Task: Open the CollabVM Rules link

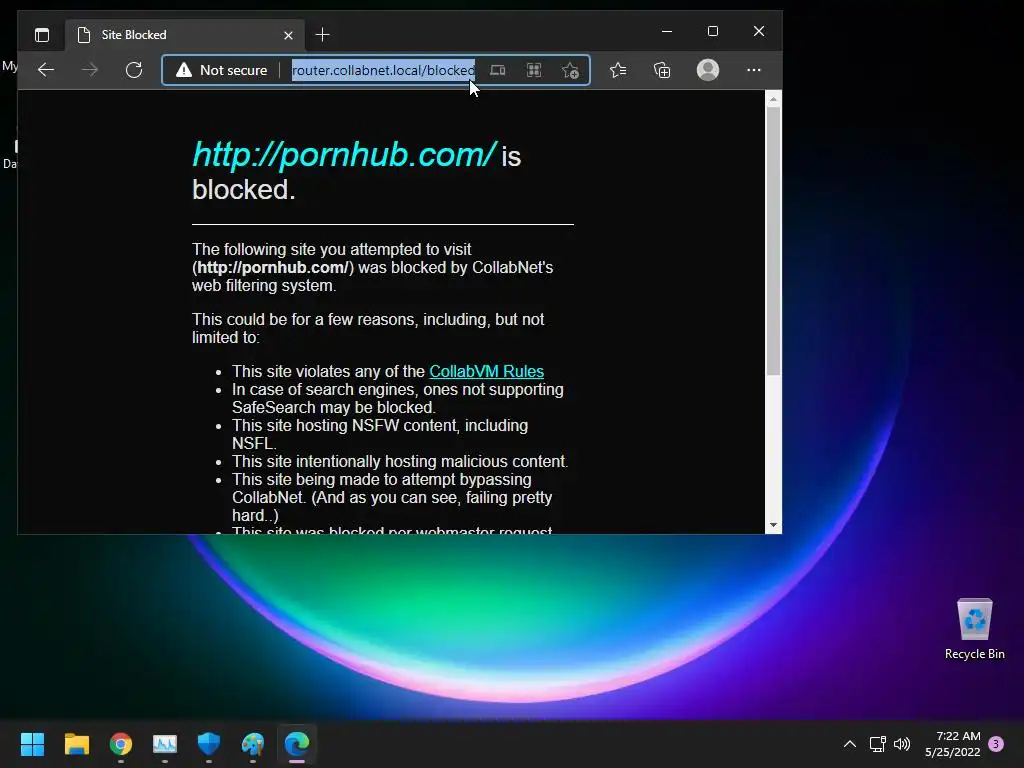Action: click(x=487, y=371)
